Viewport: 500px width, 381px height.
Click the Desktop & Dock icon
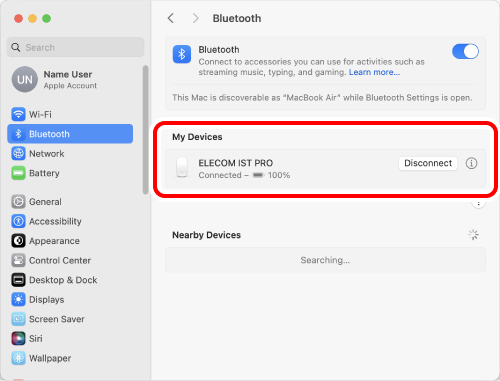click(18, 280)
